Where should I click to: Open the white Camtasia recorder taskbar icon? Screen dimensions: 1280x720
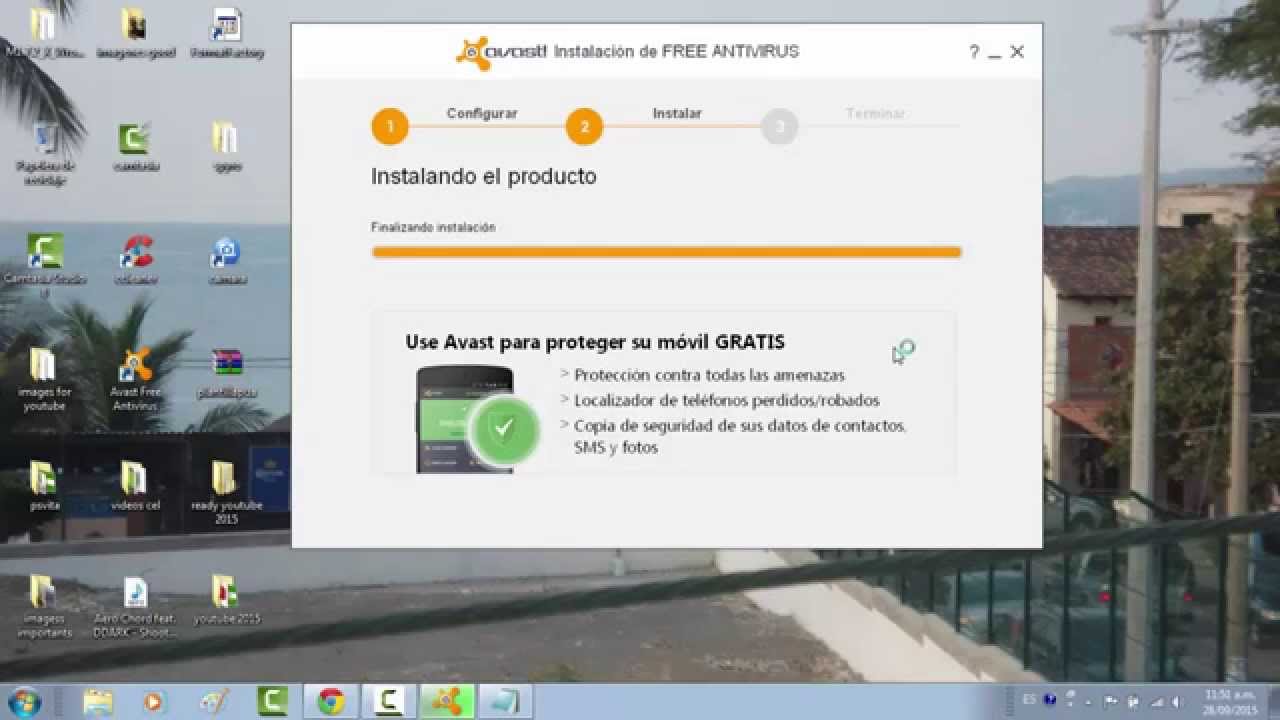click(388, 702)
